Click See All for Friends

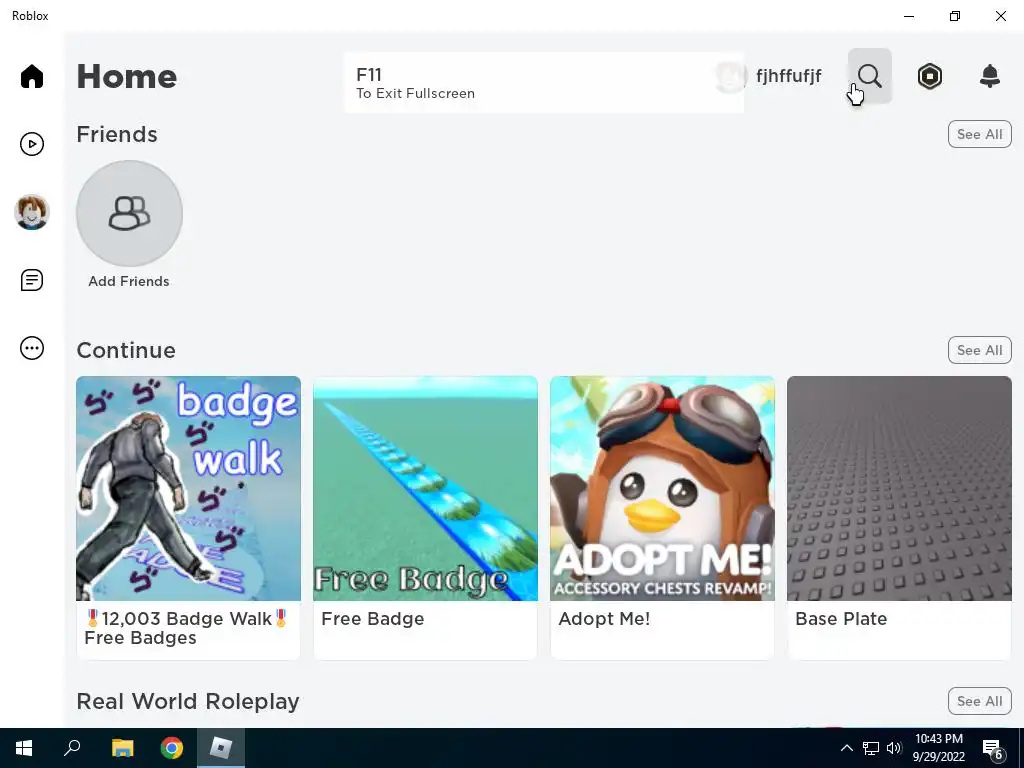980,134
